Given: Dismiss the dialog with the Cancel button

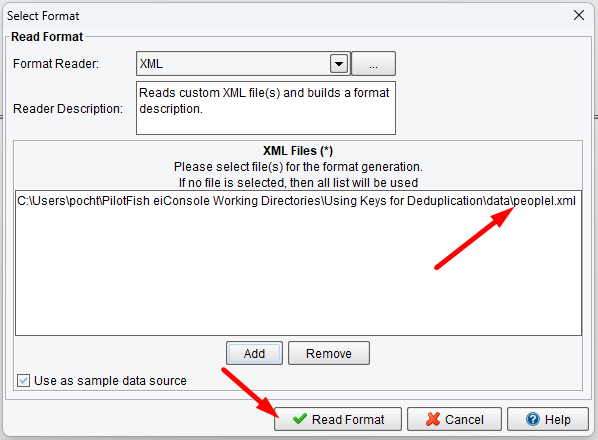Looking at the screenshot, I should (454, 419).
